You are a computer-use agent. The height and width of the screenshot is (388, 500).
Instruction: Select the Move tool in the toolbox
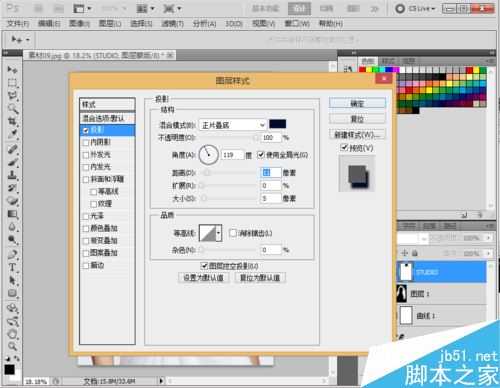[x=12, y=69]
